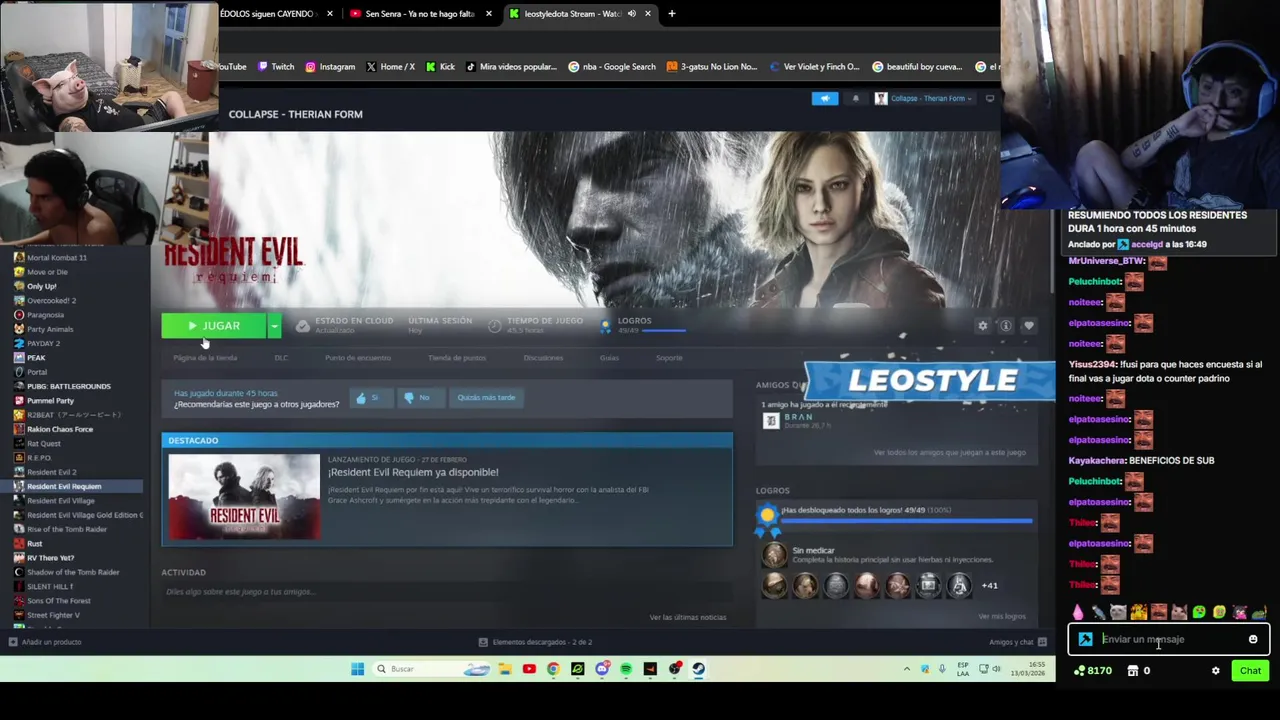Open Amigos y chat panel

click(x=1018, y=642)
